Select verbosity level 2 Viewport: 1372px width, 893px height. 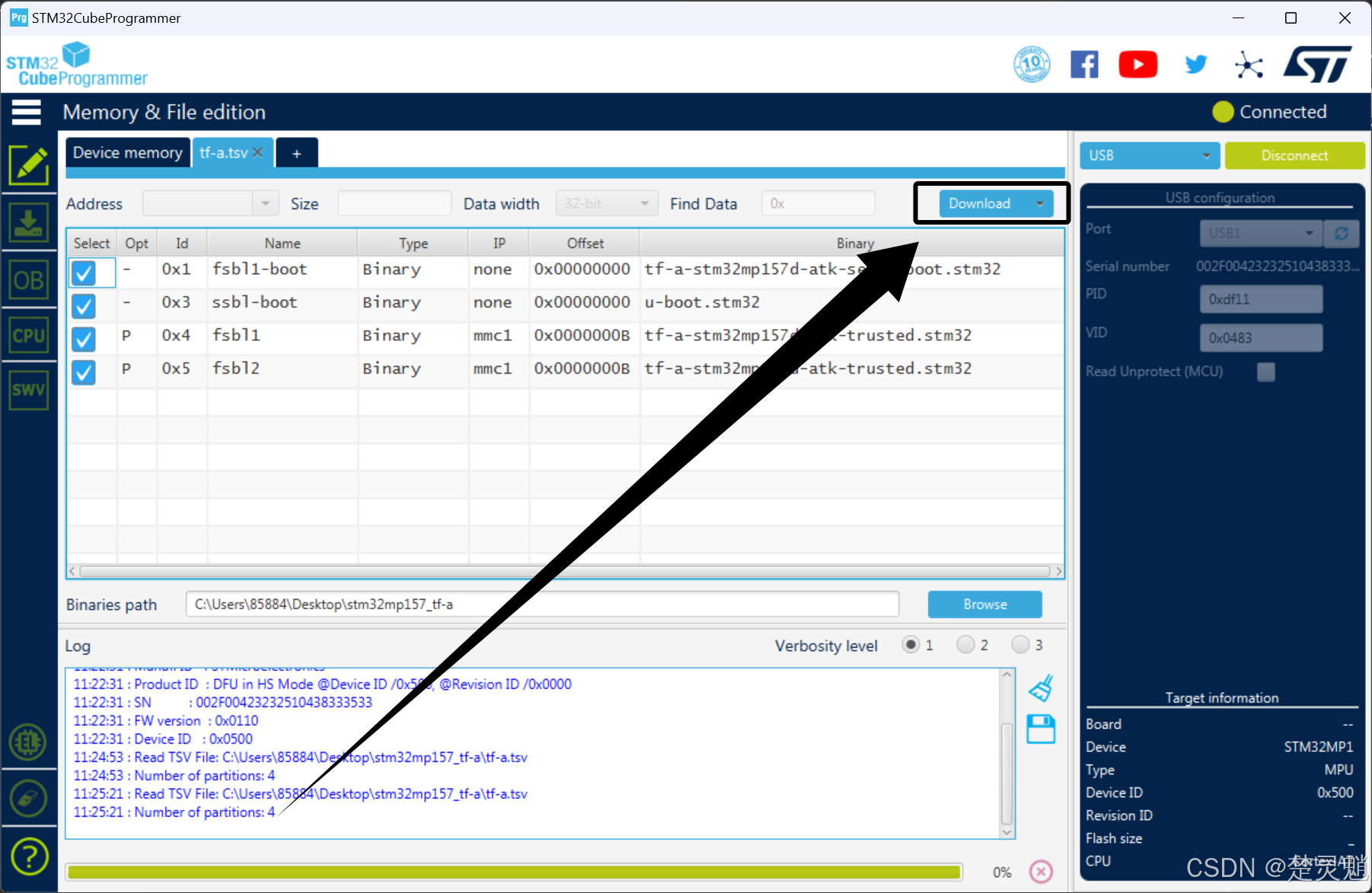(x=965, y=645)
